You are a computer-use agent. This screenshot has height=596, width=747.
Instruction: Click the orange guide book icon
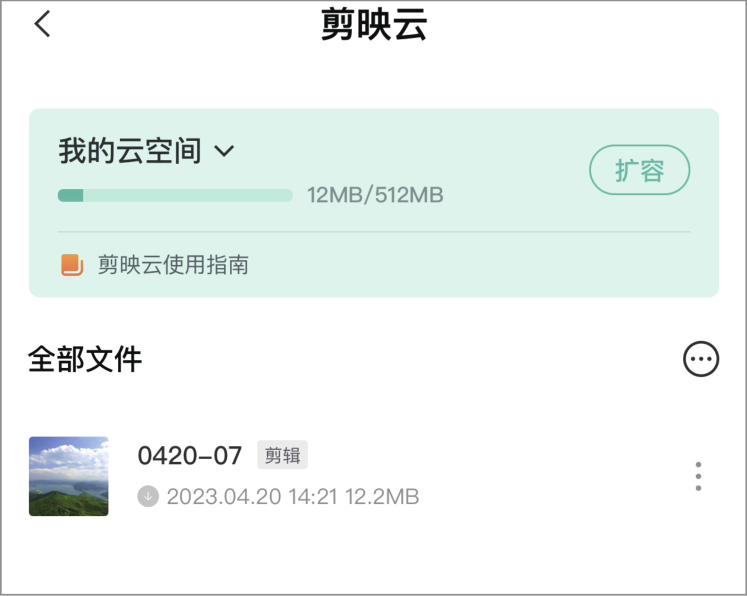pyautogui.click(x=72, y=265)
